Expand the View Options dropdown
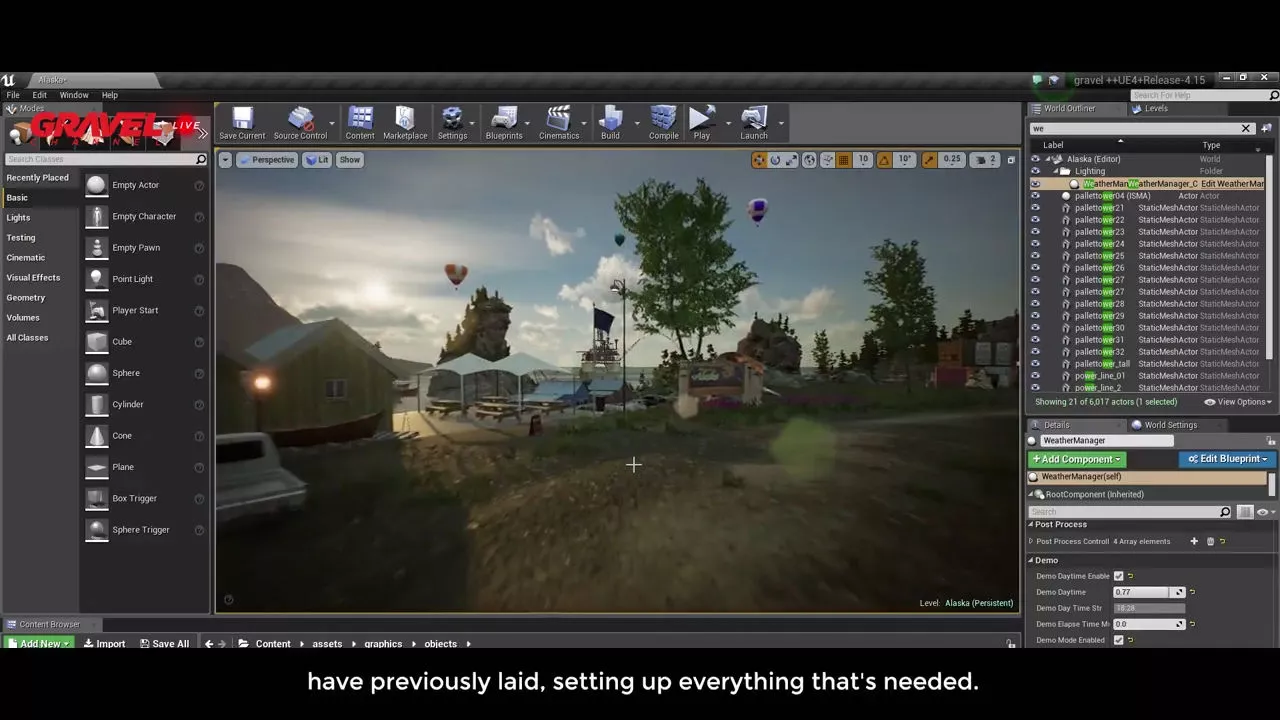Image resolution: width=1280 pixels, height=720 pixels. point(1238,402)
